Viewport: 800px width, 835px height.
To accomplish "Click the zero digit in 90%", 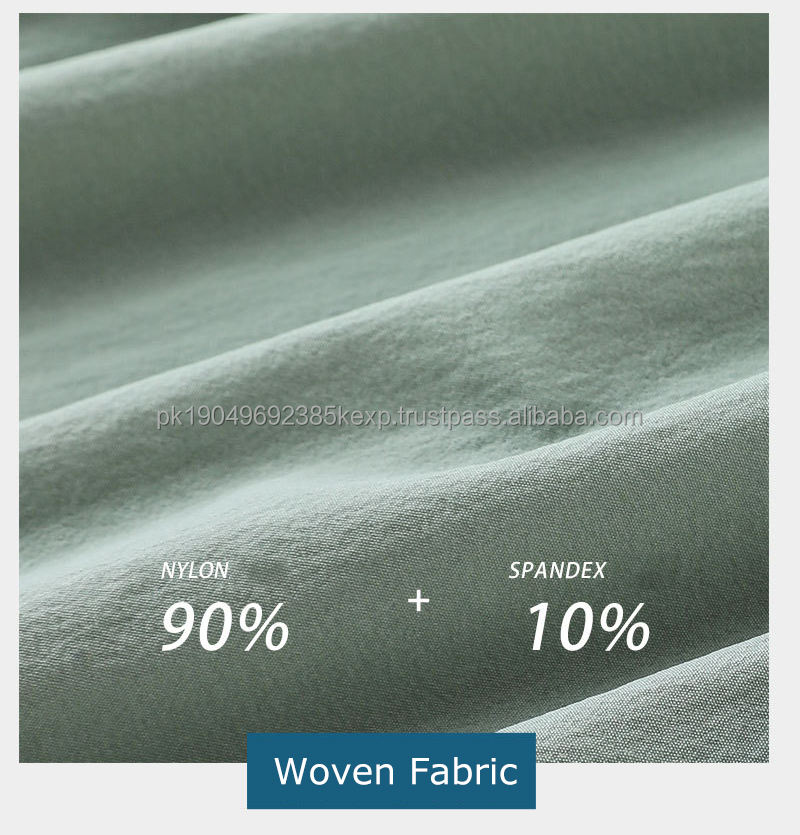I will pyautogui.click(x=218, y=626).
